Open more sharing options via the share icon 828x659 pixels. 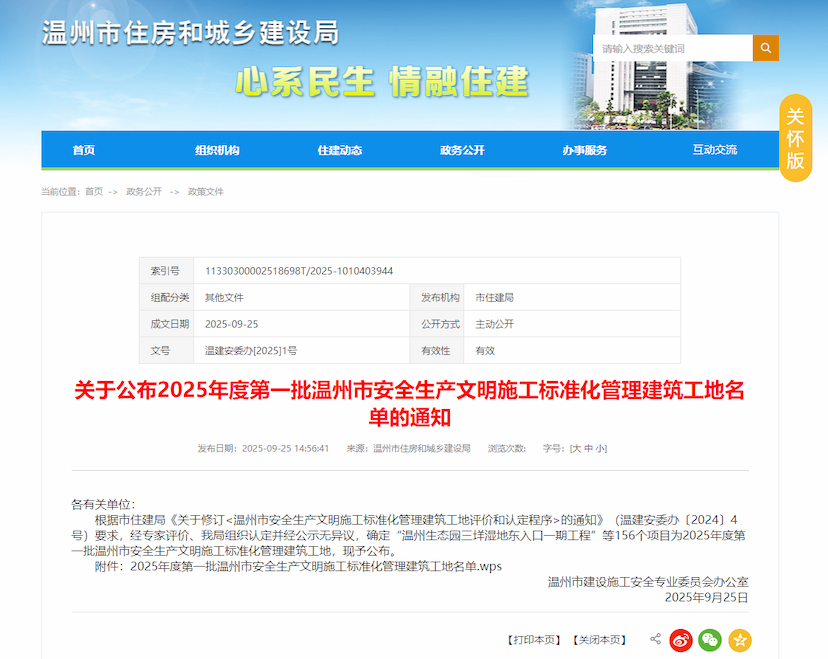[x=655, y=637]
